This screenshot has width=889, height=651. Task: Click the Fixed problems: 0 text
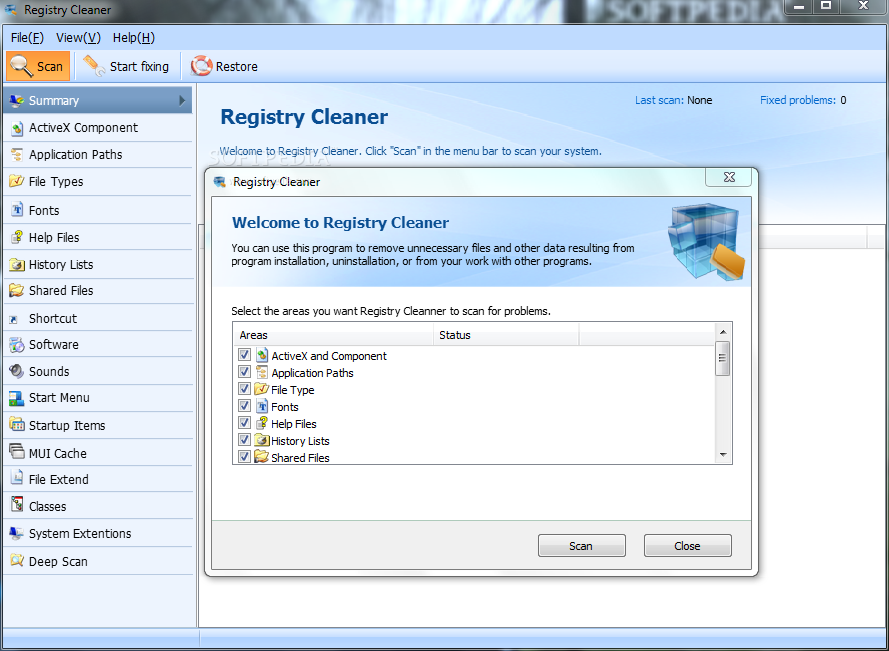coord(803,100)
